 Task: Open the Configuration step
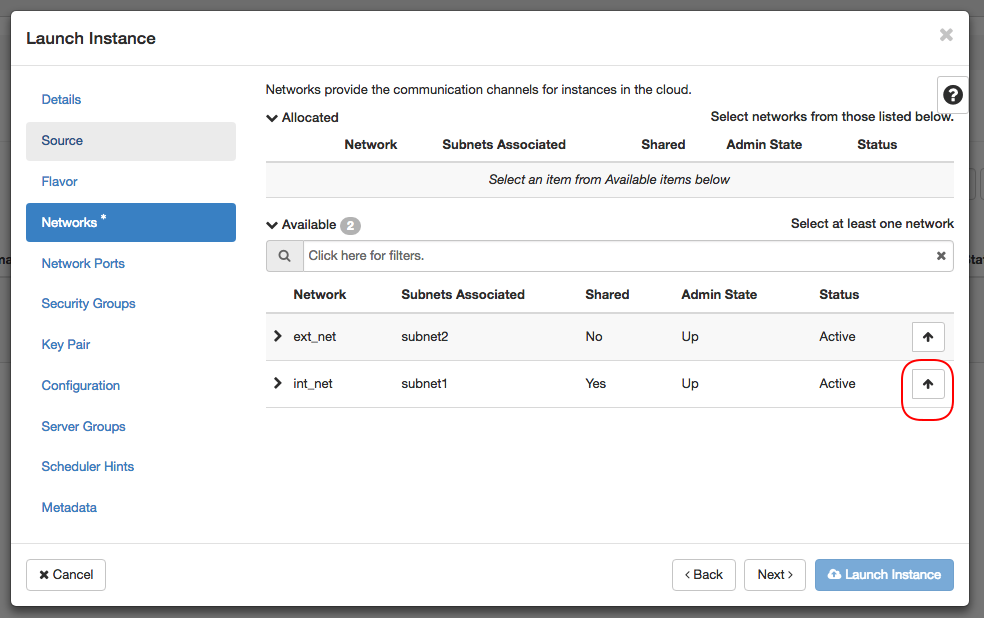coord(131,385)
